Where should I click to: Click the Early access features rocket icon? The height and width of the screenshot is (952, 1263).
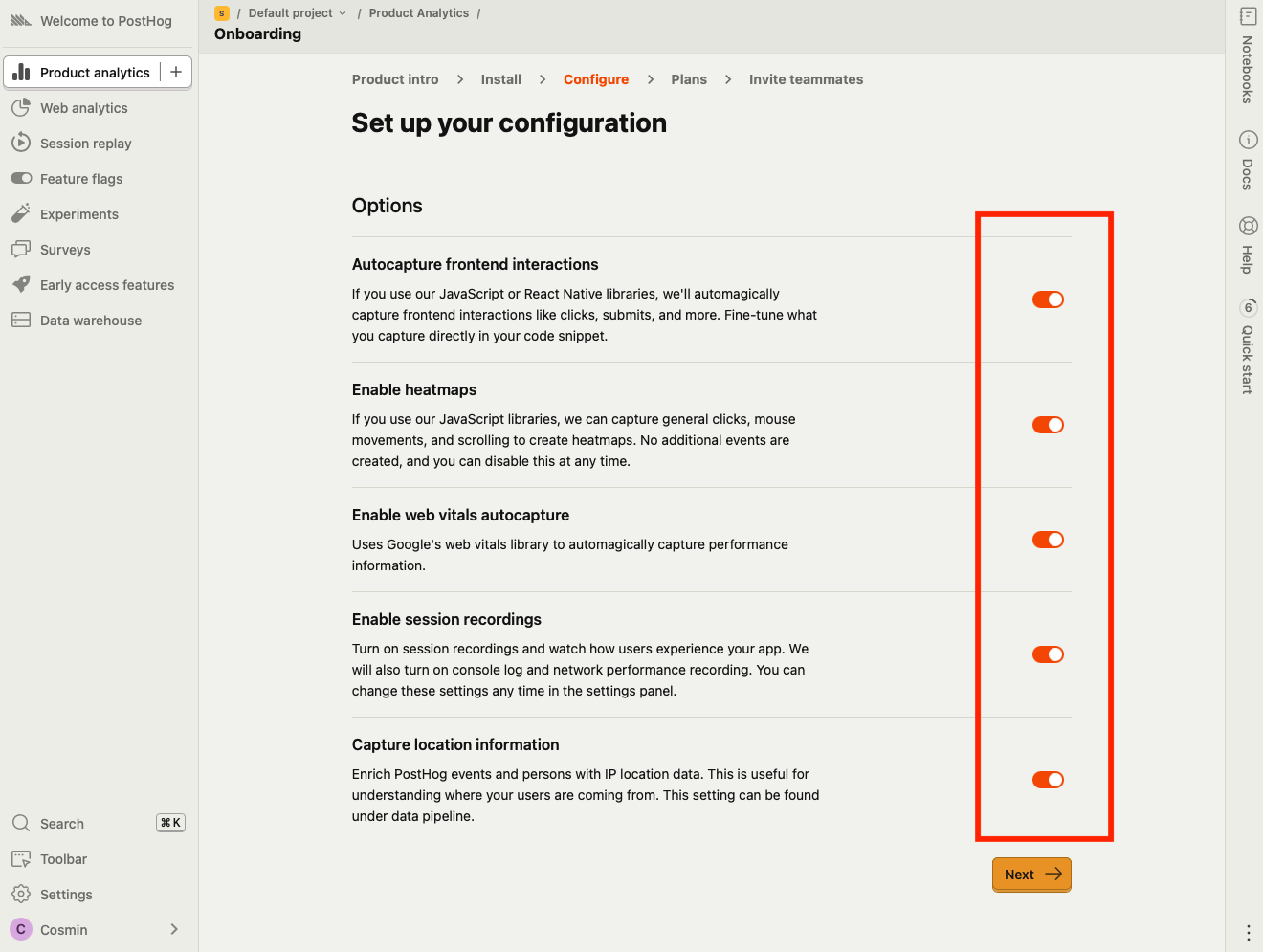(21, 284)
